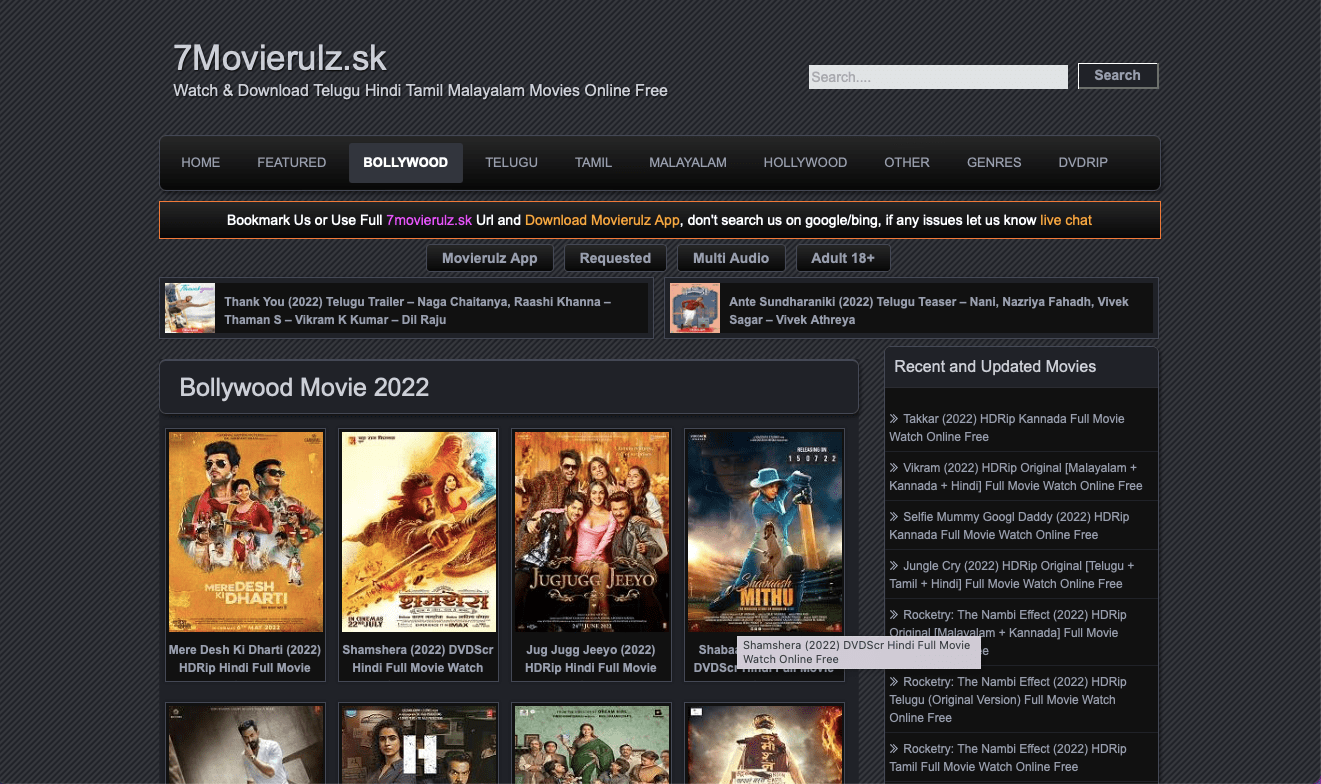Viewport: 1321px width, 784px height.
Task: Open the HOLLYWOOD menu item
Action: [805, 162]
